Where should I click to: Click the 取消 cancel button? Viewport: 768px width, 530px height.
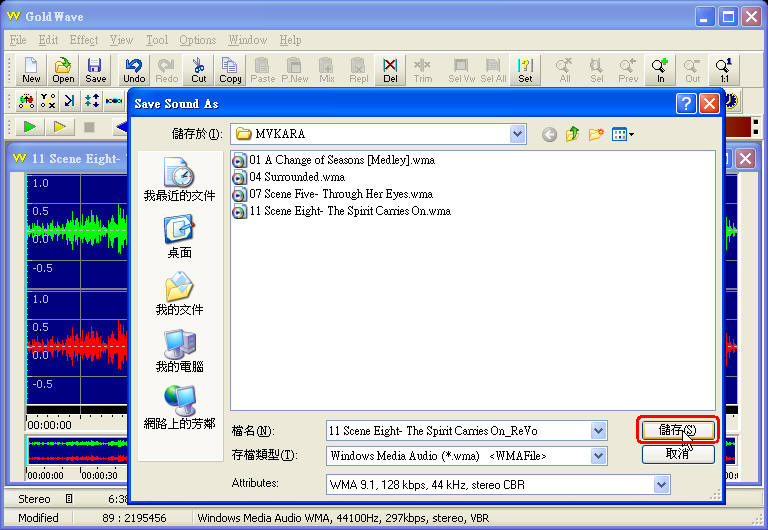click(x=677, y=454)
